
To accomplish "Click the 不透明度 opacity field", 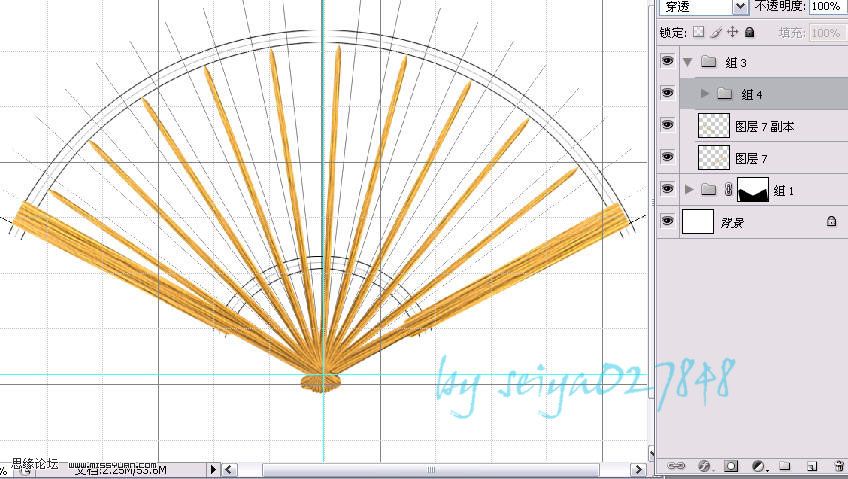I will click(826, 6).
